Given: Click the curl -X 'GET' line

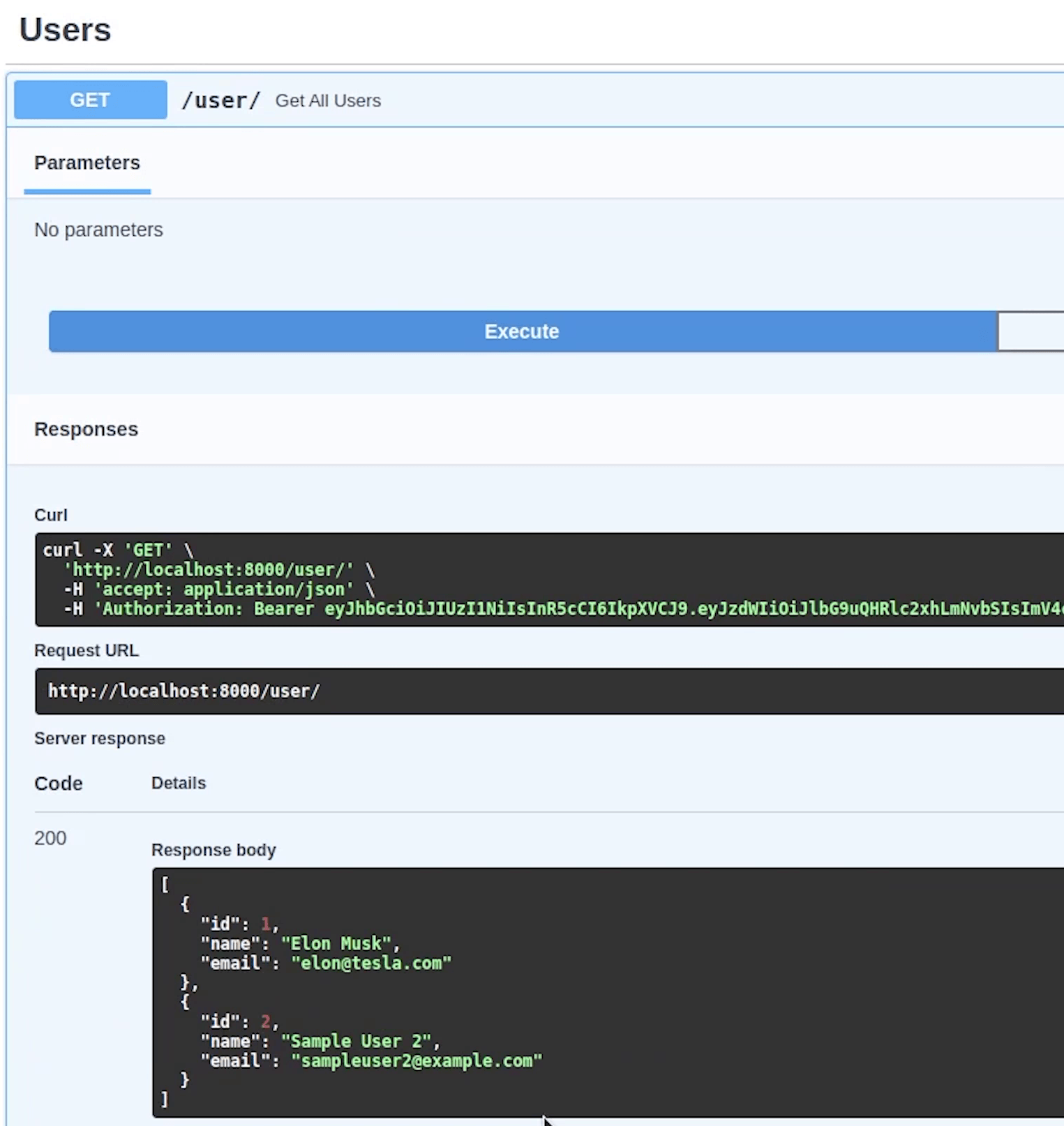Looking at the screenshot, I should [x=117, y=550].
